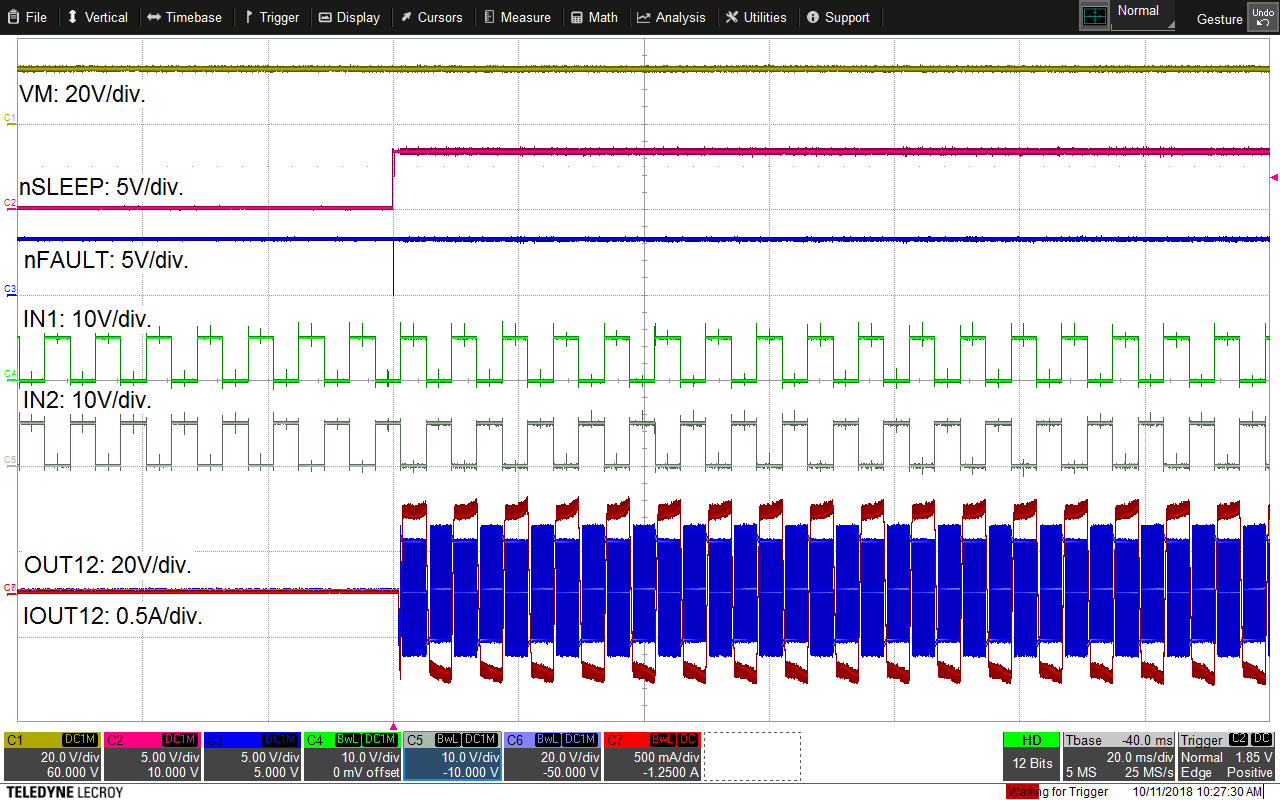Select the C5 channel descriptor box
1280x800 pixels.
click(452, 755)
